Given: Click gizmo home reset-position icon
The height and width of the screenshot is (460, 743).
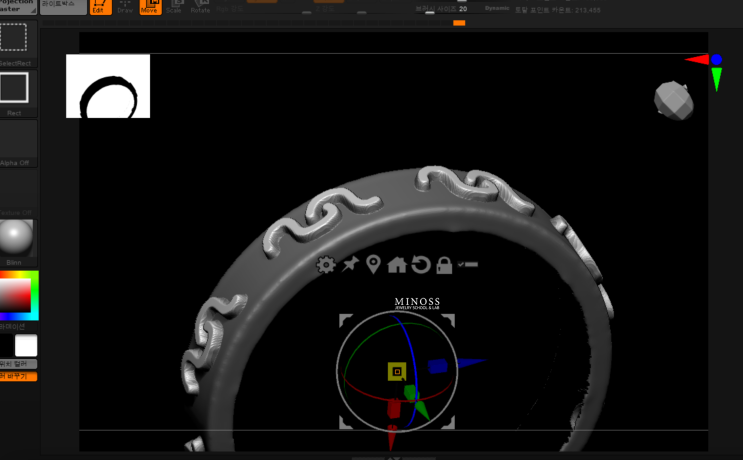Looking at the screenshot, I should [397, 265].
